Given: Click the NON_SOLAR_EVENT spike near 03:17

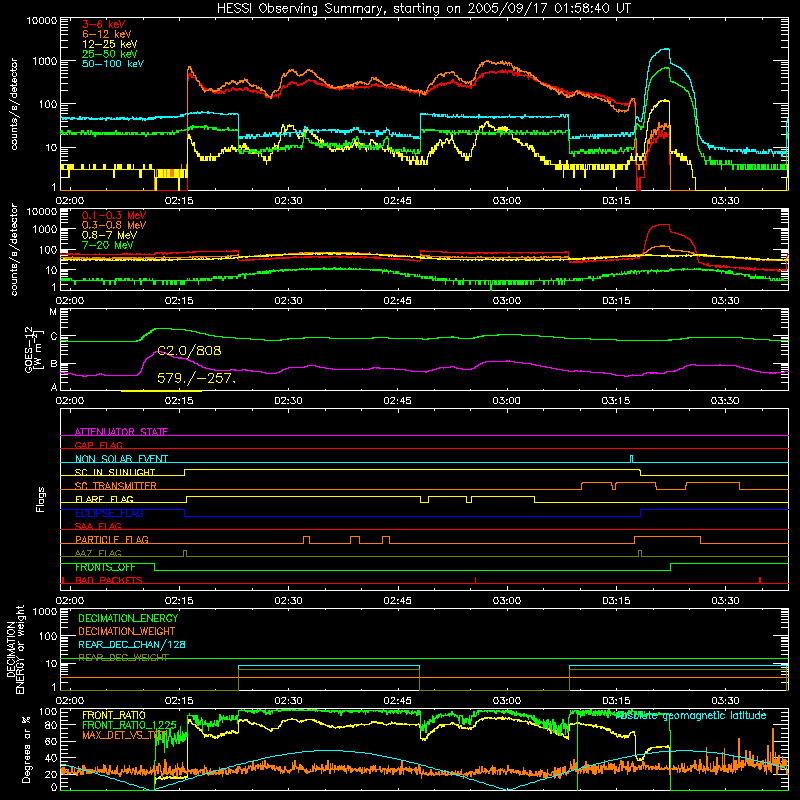Looking at the screenshot, I should [632, 459].
